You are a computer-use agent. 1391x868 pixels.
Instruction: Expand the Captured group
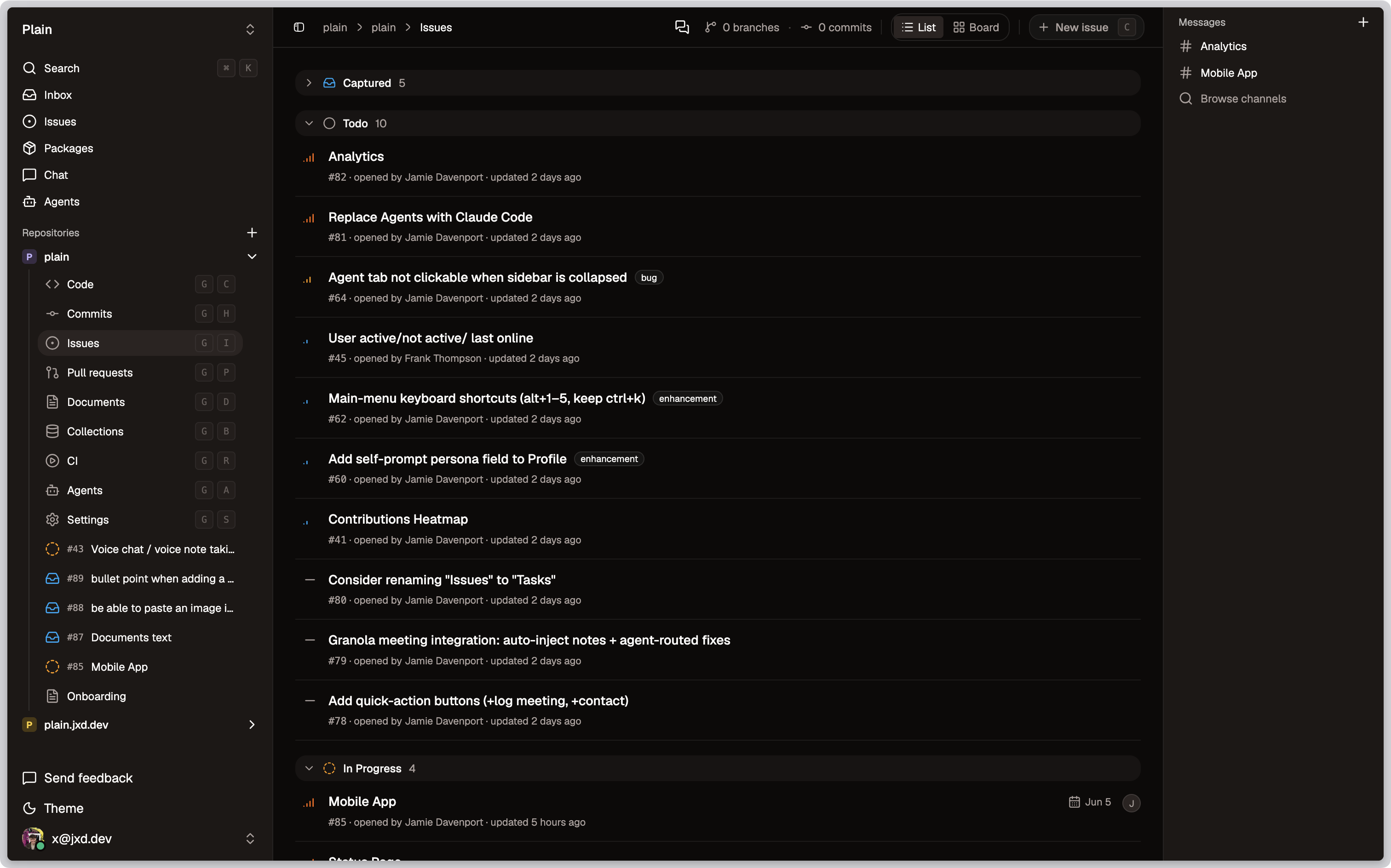pos(309,83)
